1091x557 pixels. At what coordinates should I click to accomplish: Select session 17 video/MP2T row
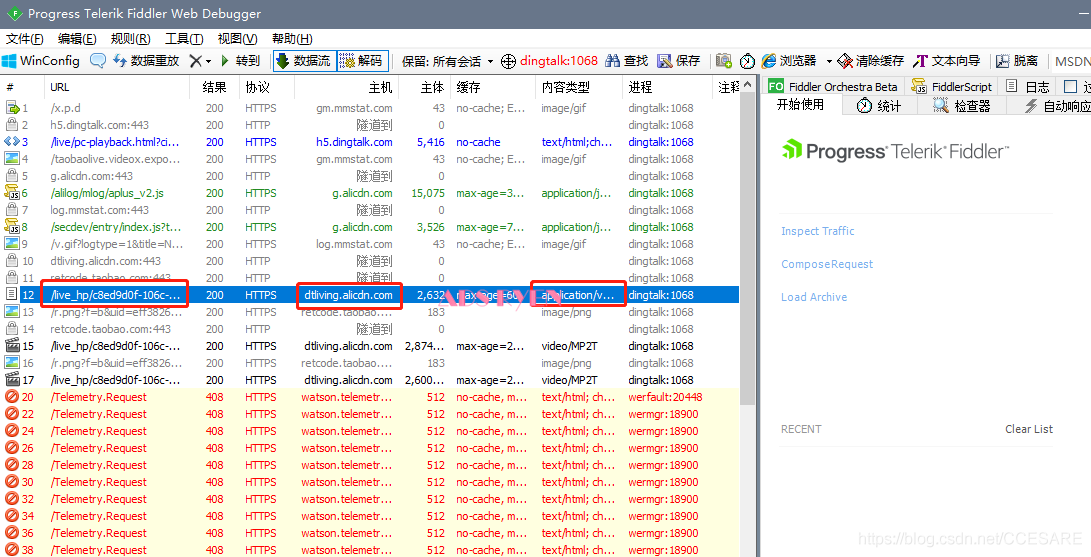point(369,380)
